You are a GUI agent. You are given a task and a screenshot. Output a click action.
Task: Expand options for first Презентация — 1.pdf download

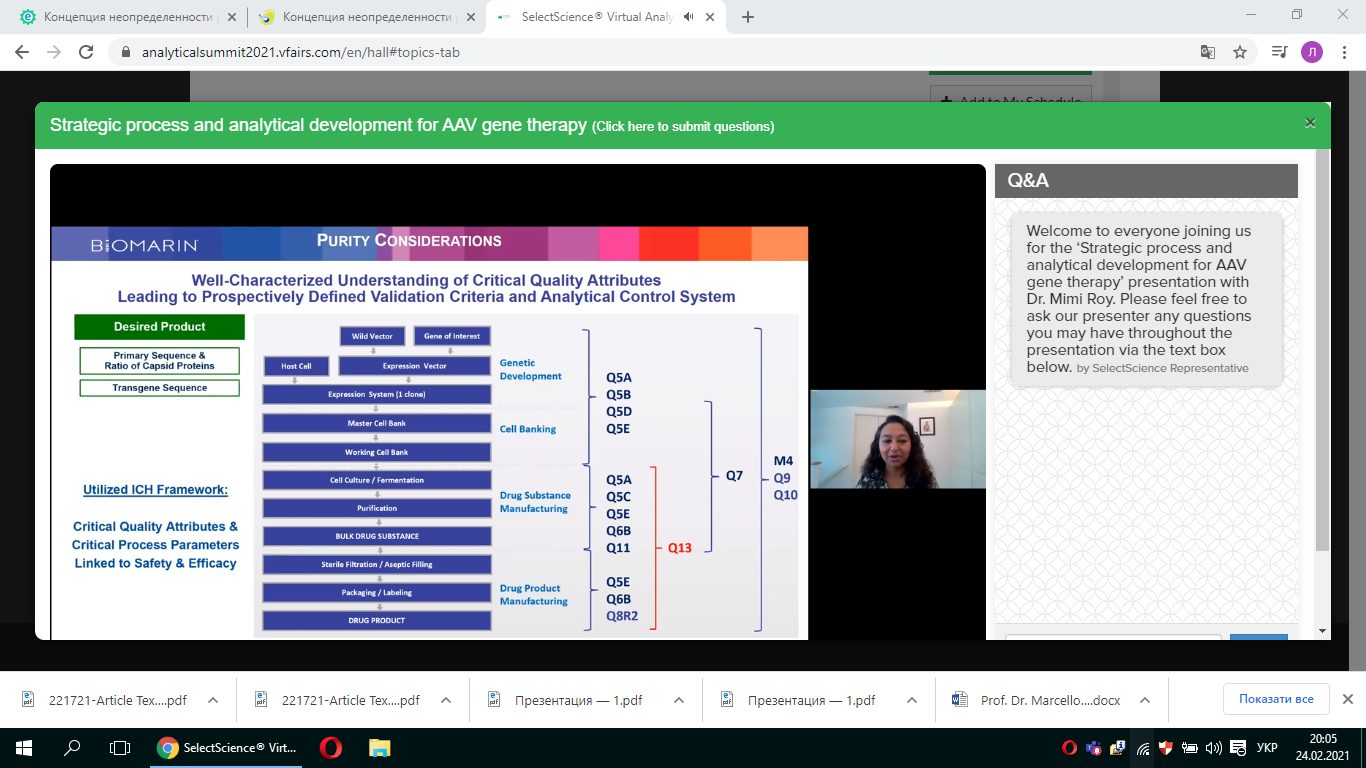[679, 700]
